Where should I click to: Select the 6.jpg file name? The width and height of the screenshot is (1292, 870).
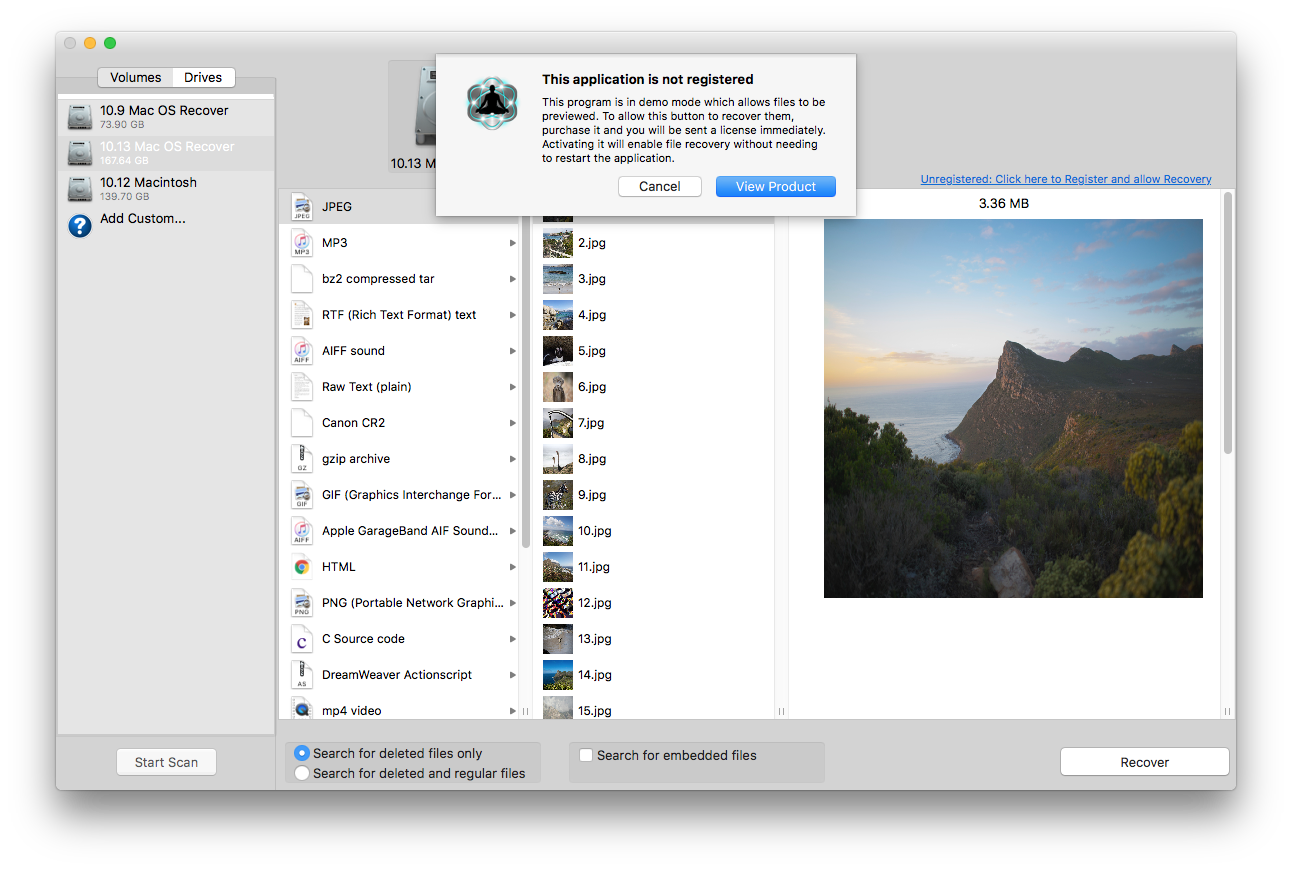coord(592,387)
